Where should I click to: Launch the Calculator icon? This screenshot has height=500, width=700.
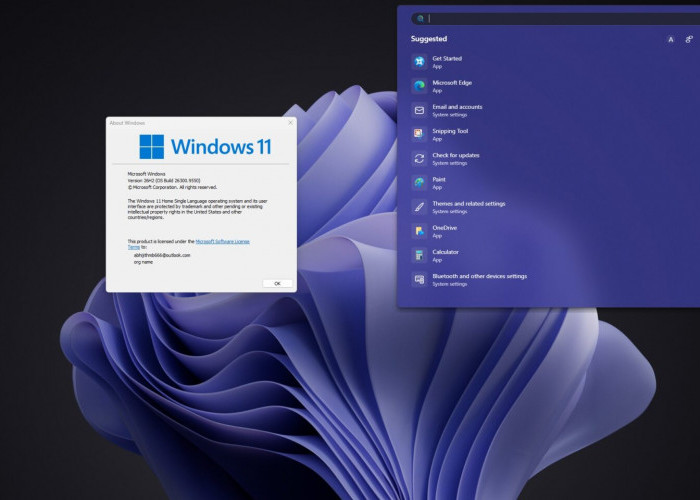[419, 255]
